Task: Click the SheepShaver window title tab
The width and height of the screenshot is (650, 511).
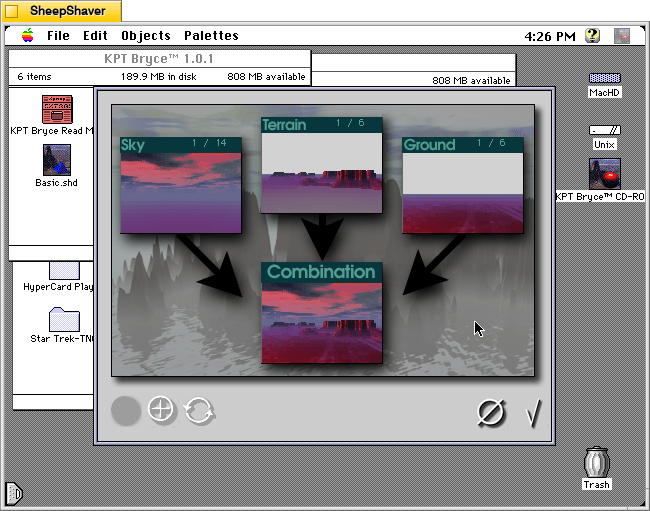Action: (x=61, y=11)
